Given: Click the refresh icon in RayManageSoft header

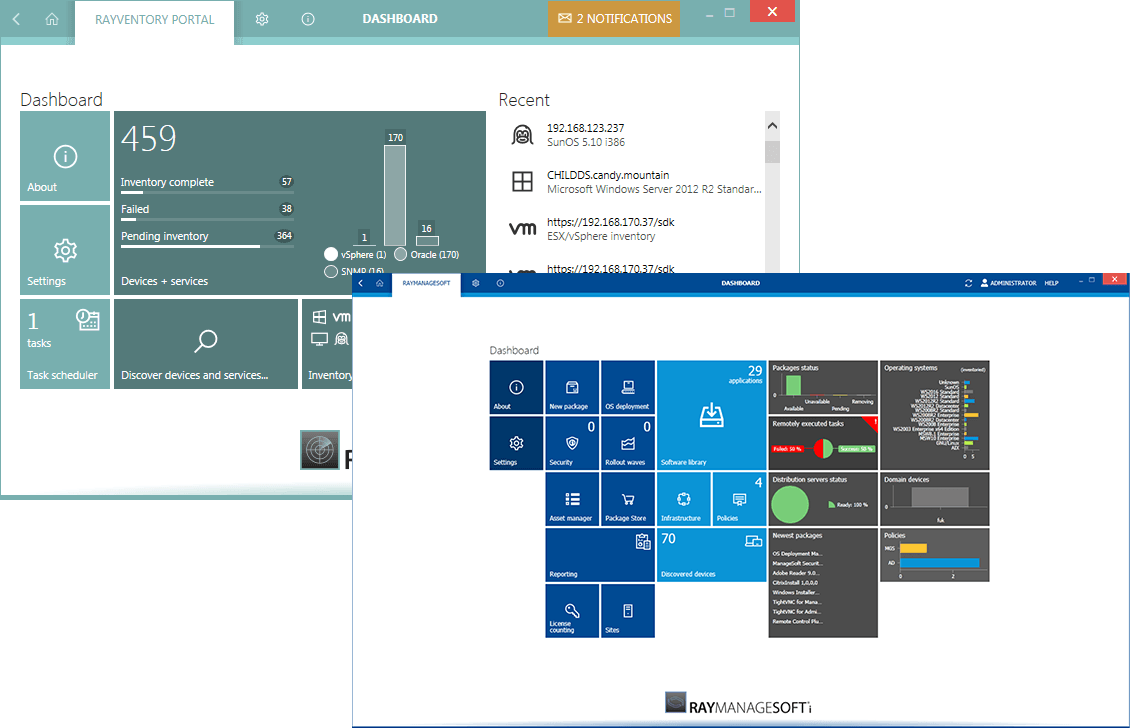Looking at the screenshot, I should click(x=969, y=283).
